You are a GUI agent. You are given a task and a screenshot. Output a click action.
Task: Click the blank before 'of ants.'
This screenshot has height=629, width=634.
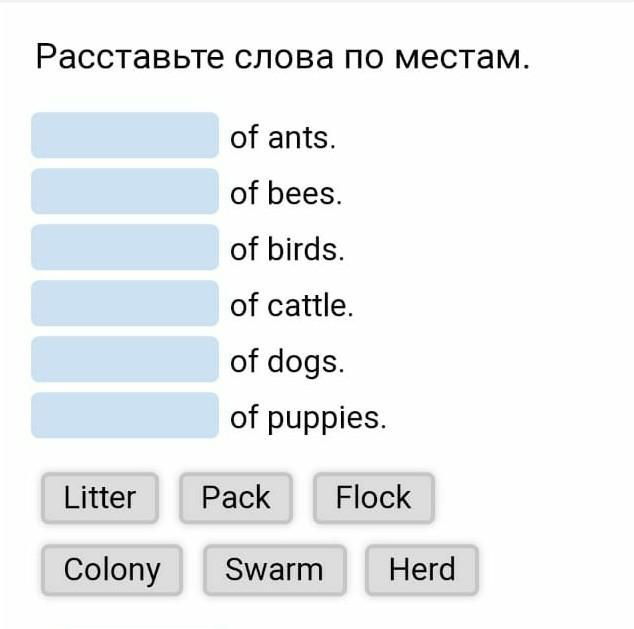coord(124,136)
